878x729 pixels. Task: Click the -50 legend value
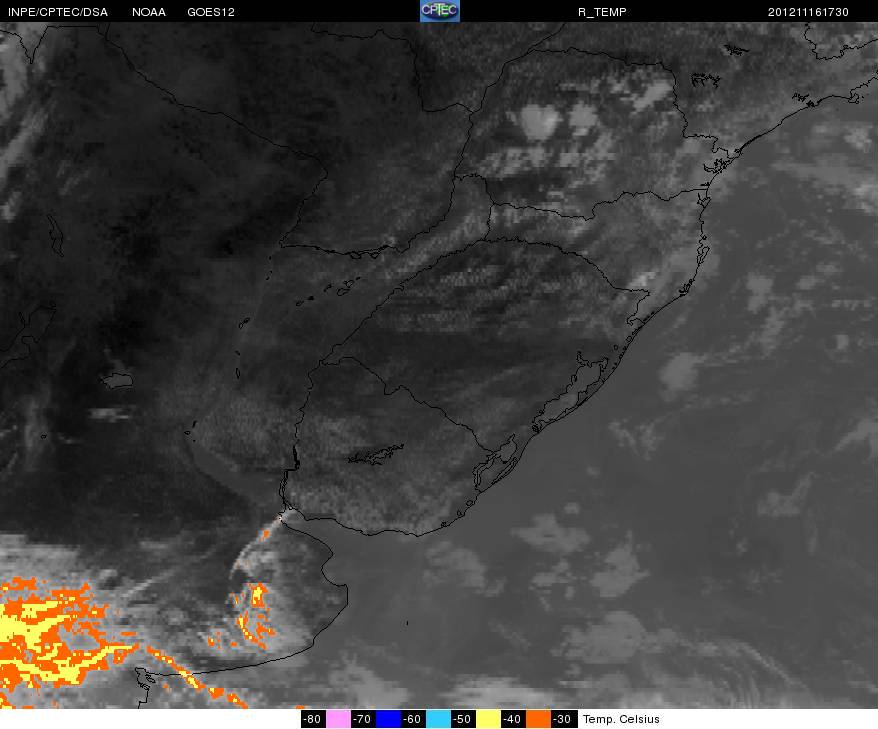[463, 719]
